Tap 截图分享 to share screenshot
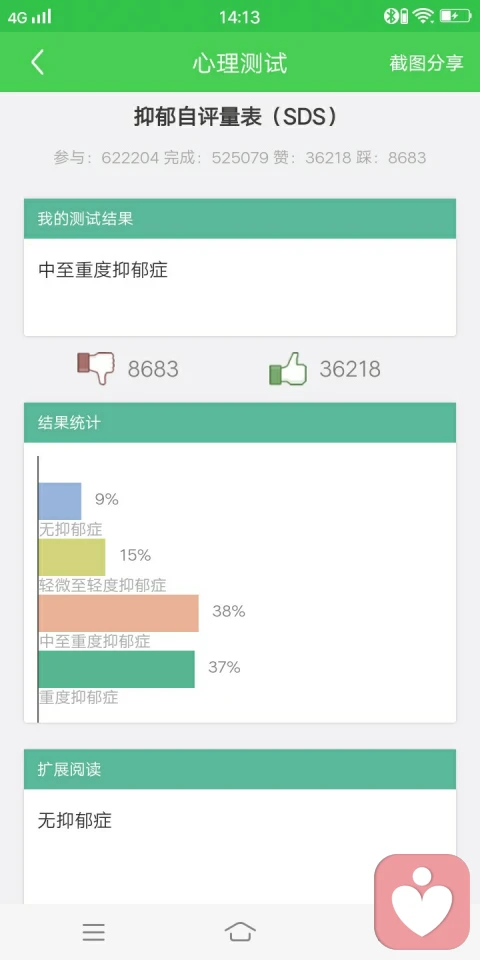480x960 pixels. pos(426,62)
